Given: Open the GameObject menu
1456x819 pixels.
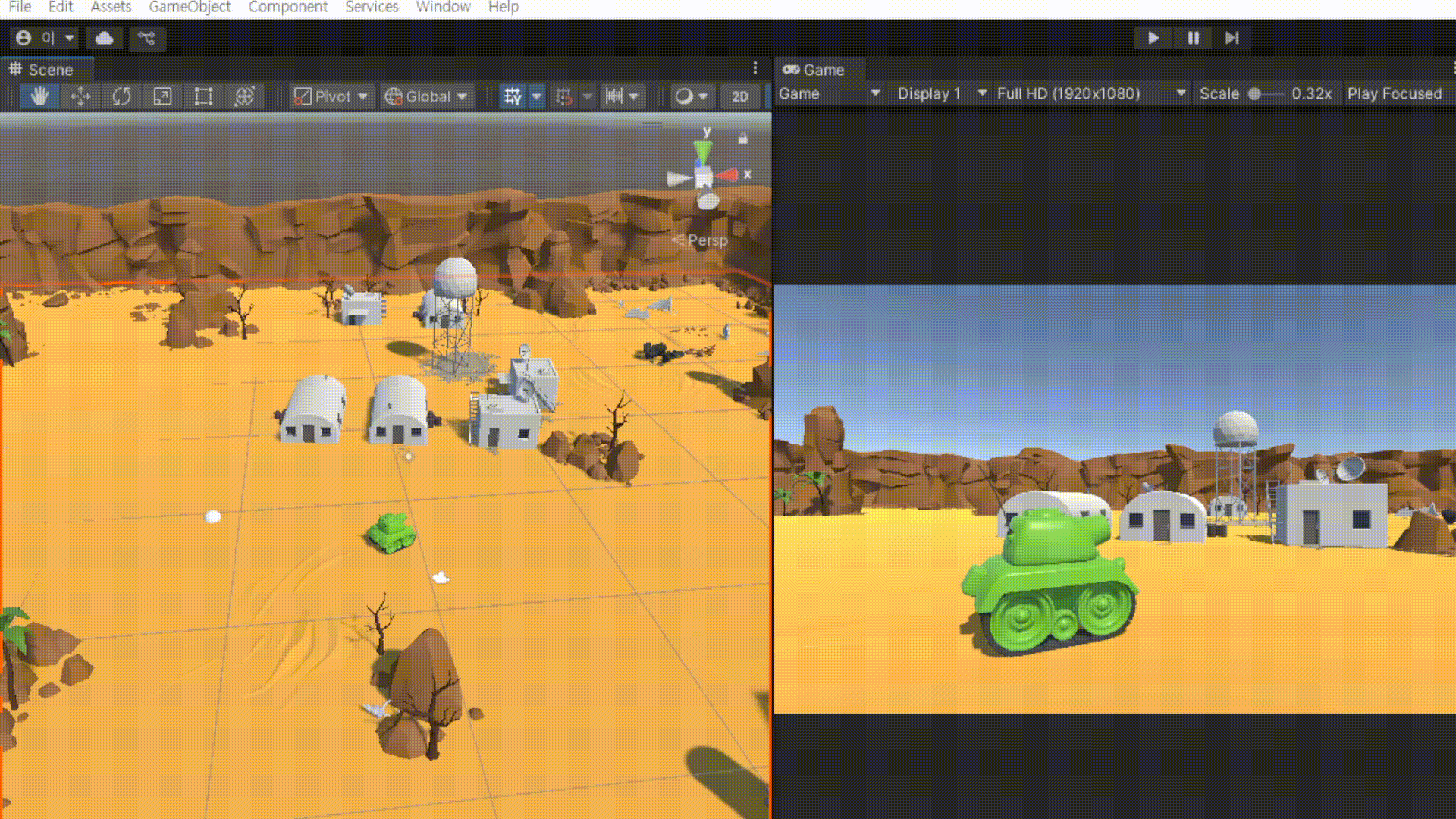Looking at the screenshot, I should [190, 7].
